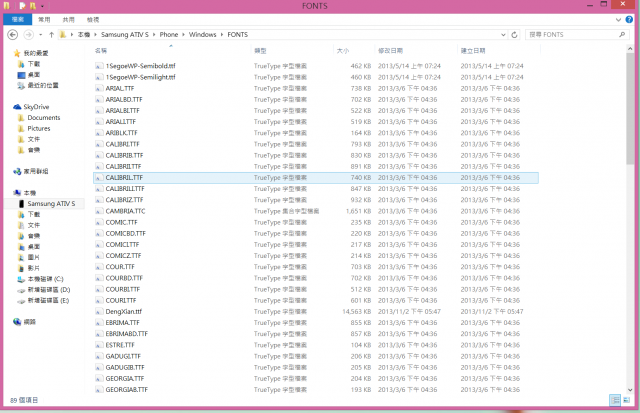
Task: Open drive (D:) in navigation pane
Action: click(49, 290)
